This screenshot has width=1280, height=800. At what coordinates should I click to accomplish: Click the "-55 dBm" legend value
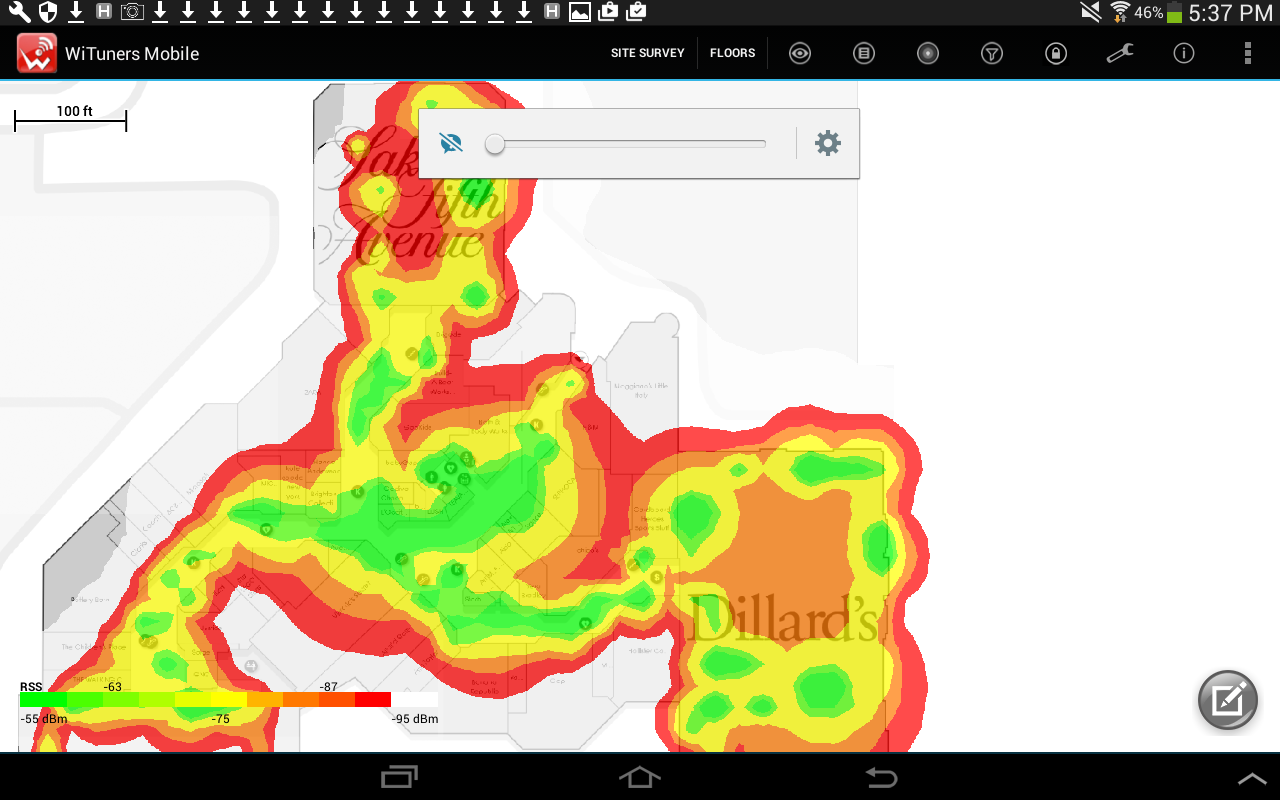click(x=44, y=719)
